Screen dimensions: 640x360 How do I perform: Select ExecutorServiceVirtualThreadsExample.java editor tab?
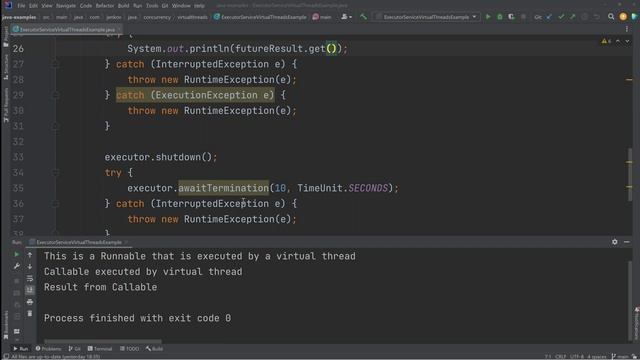click(x=67, y=29)
